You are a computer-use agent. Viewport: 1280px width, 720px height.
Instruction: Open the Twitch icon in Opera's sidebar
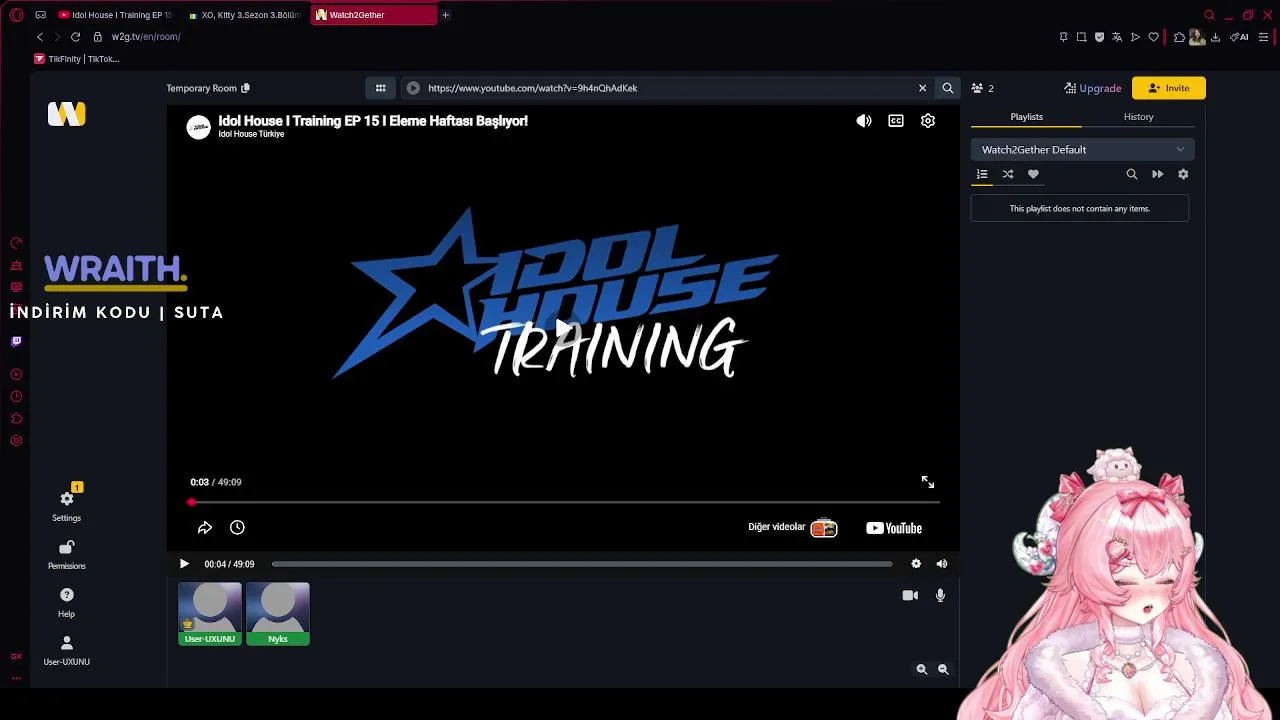[16, 341]
